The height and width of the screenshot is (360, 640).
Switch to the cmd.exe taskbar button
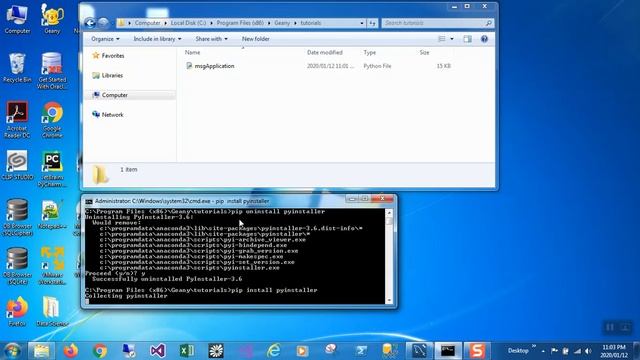click(448, 351)
